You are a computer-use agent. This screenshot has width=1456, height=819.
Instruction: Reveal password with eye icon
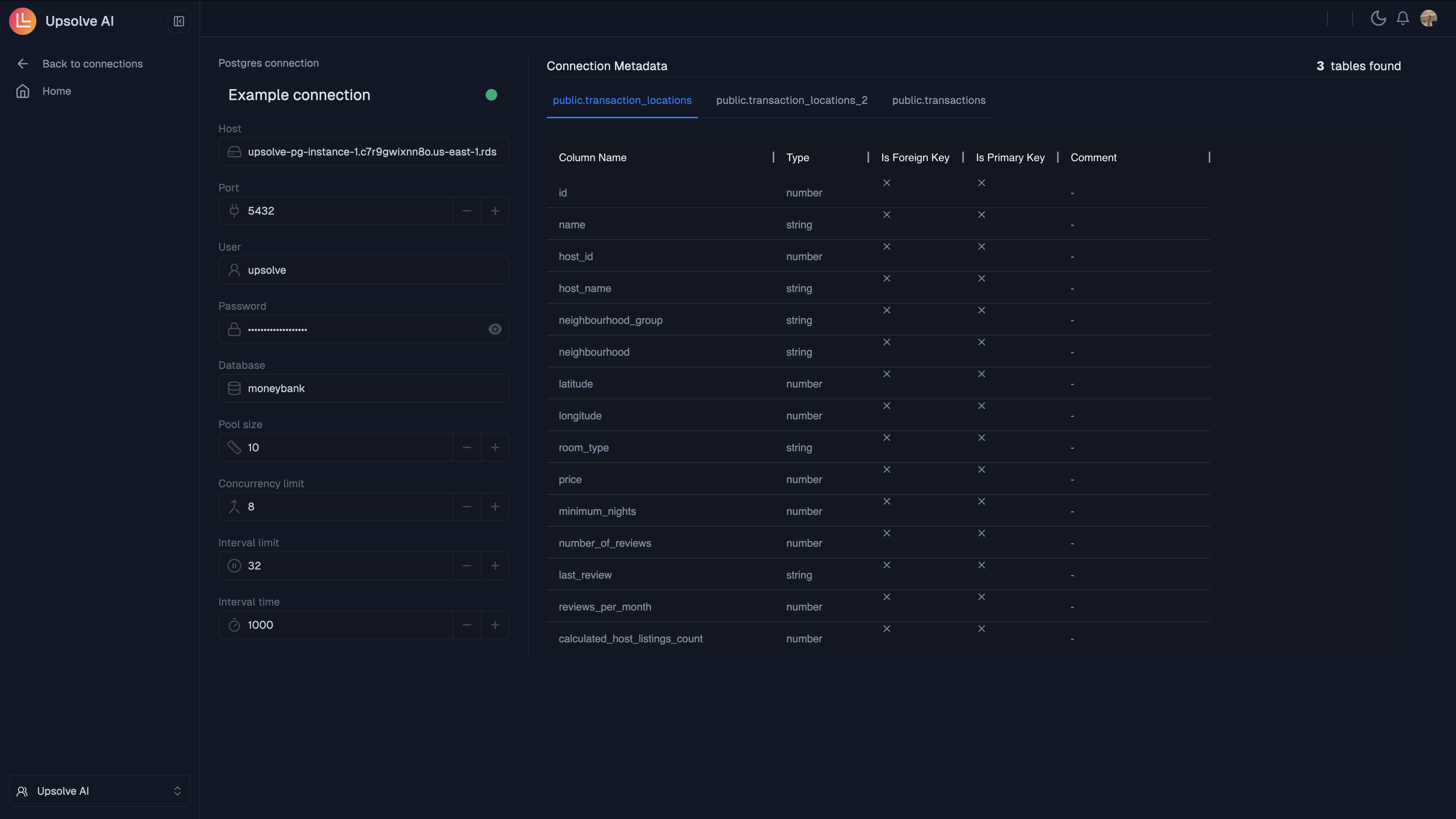pos(494,329)
